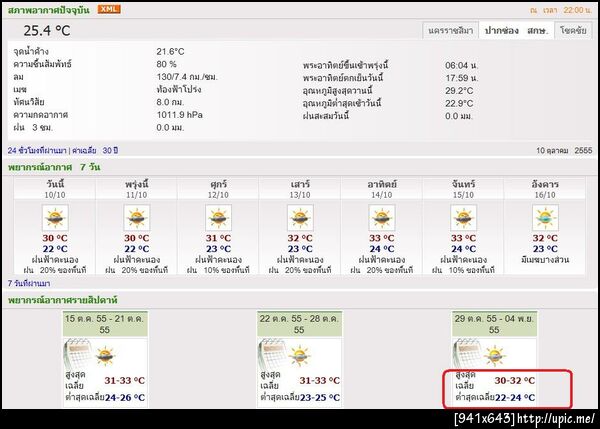This screenshot has width=600, height=429.
Task: Open the ค่าเฉลี่ย 30 ปี link
Action: point(95,150)
